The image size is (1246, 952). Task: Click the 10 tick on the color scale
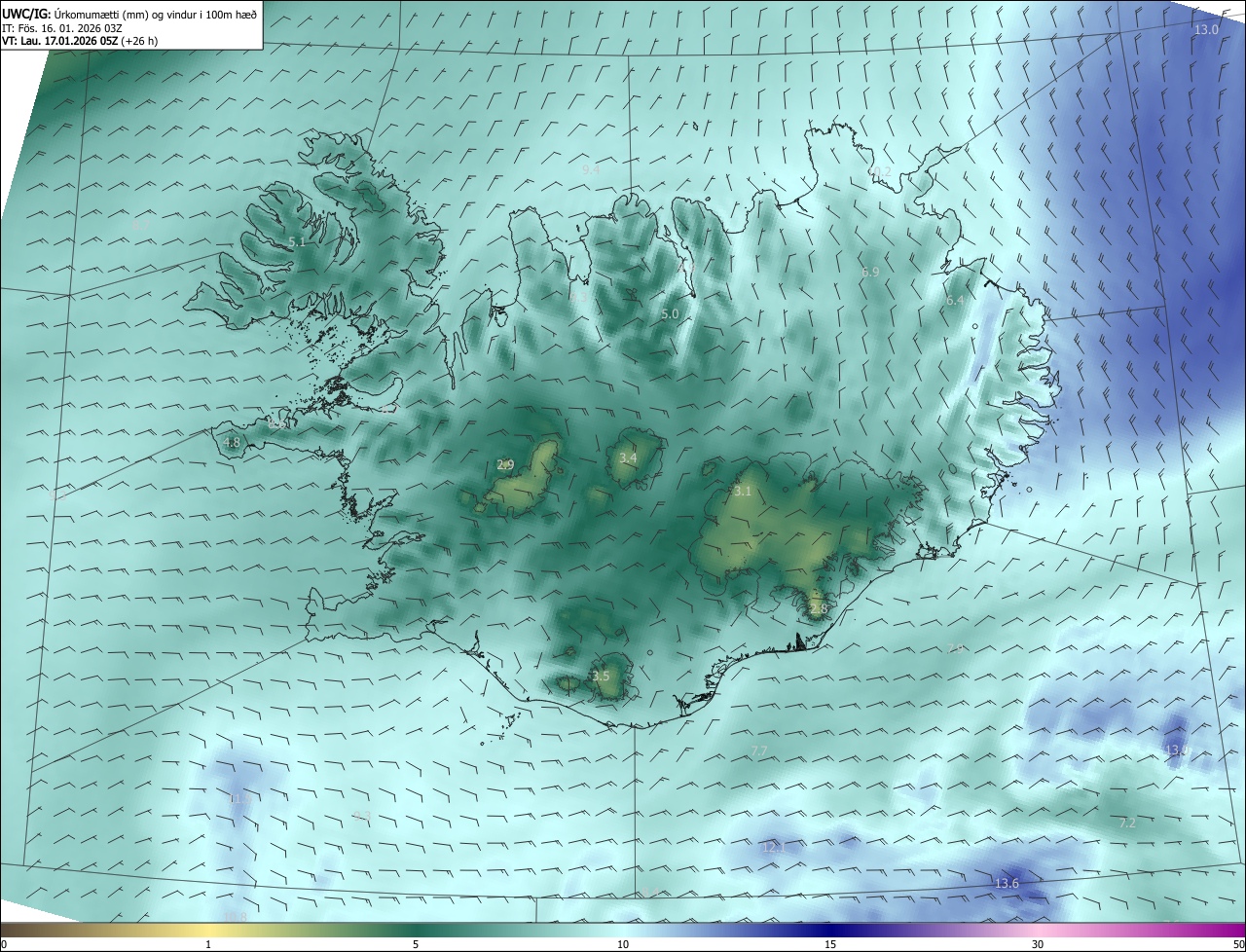coord(623,945)
